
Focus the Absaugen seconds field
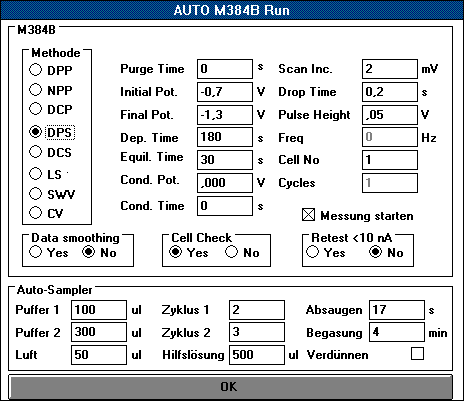tap(397, 310)
